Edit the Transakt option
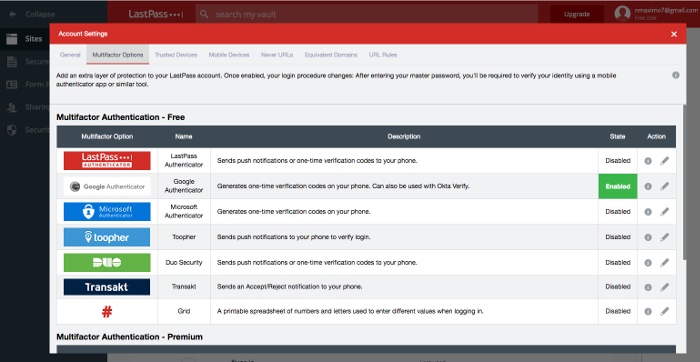This screenshot has height=362, width=700. click(x=665, y=287)
